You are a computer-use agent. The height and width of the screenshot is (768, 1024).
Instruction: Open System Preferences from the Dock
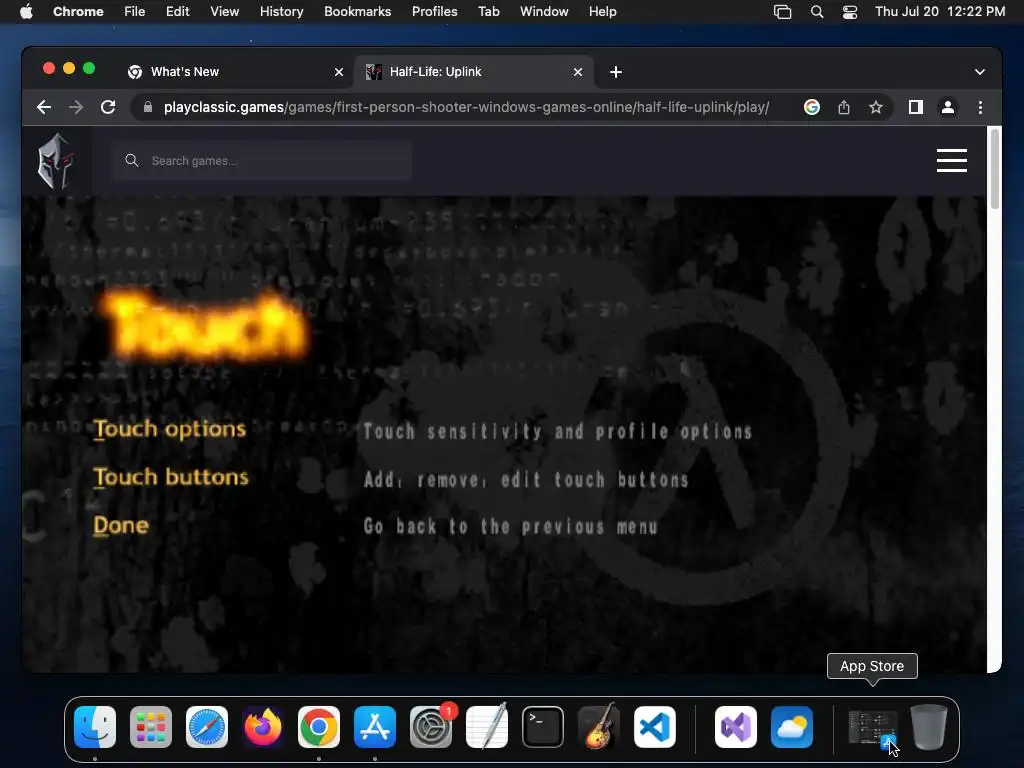coord(431,727)
